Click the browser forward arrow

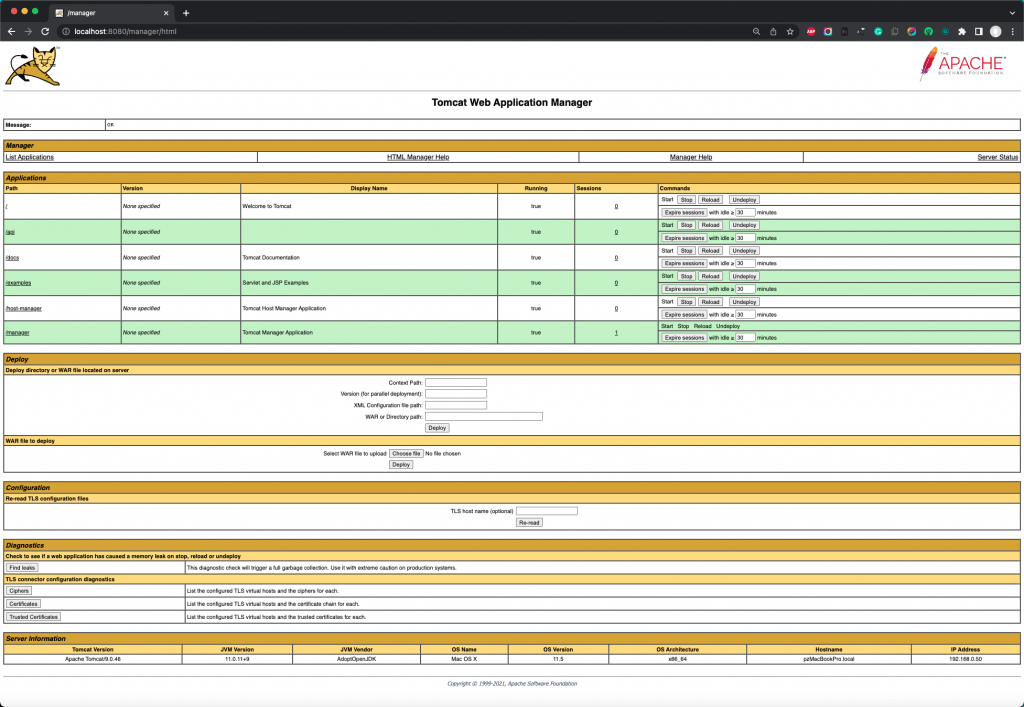tap(28, 31)
